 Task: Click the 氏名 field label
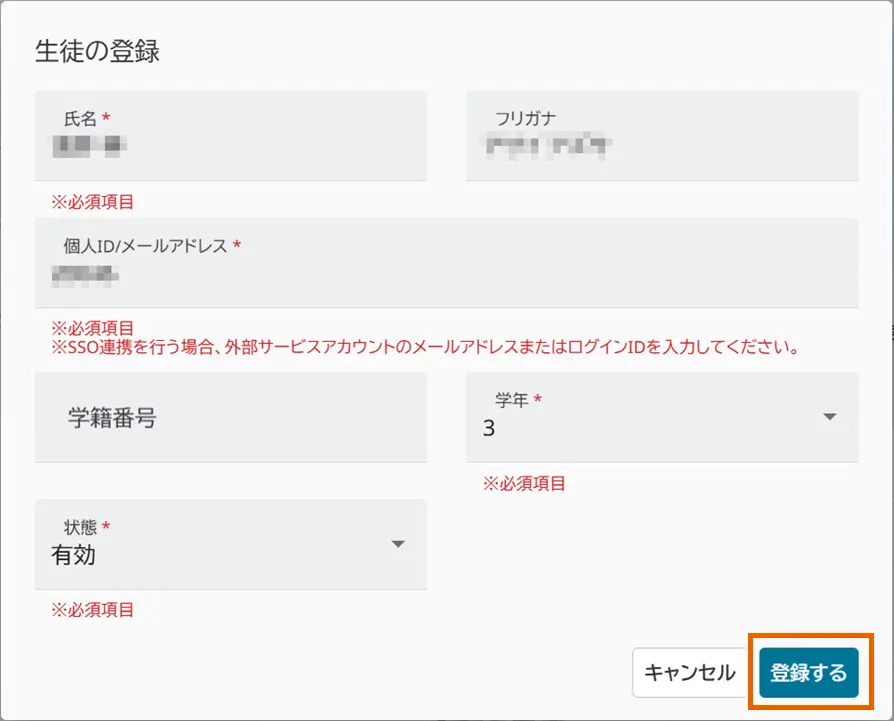(80, 118)
